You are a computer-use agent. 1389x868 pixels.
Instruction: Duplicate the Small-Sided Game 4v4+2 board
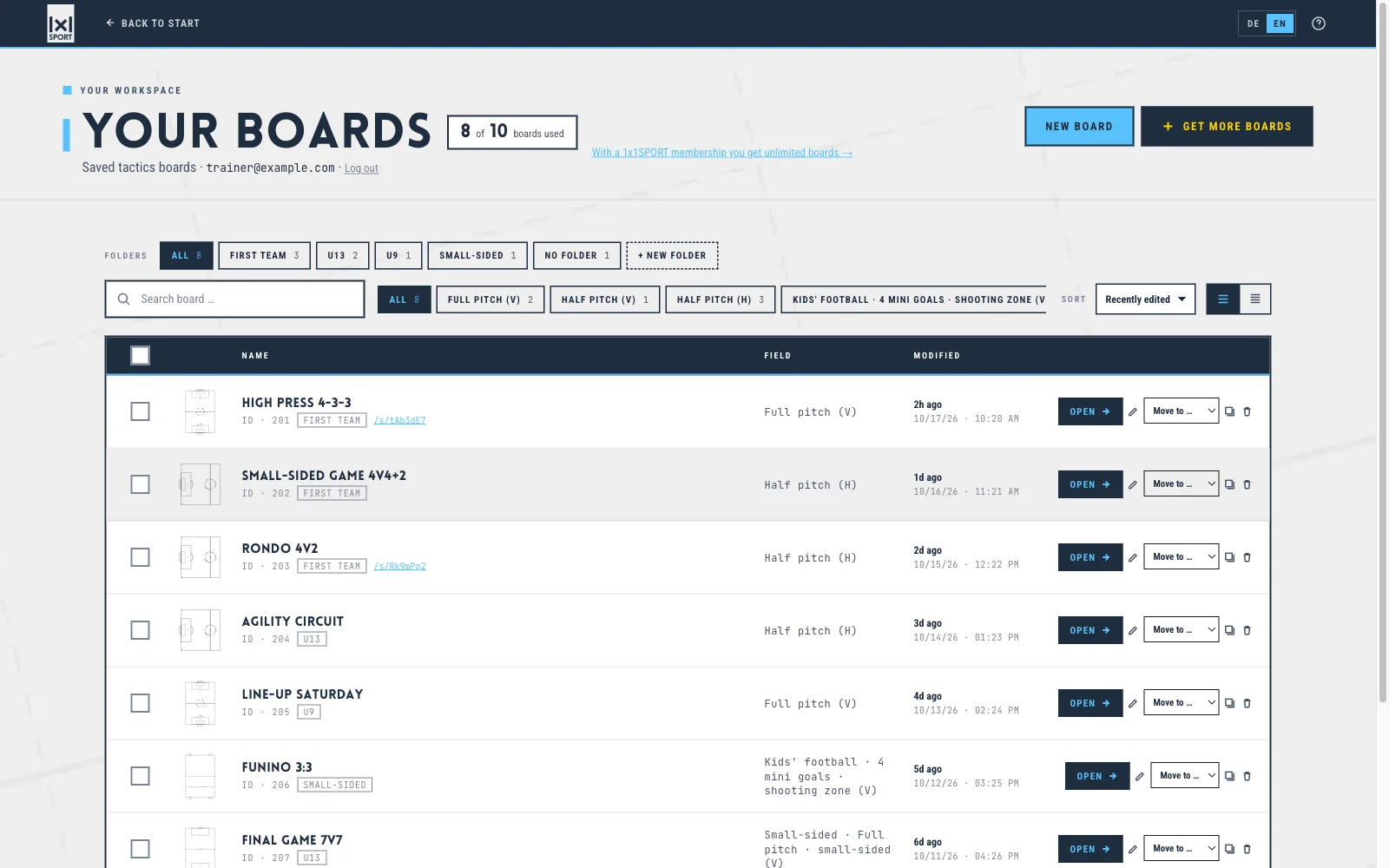tap(1229, 484)
